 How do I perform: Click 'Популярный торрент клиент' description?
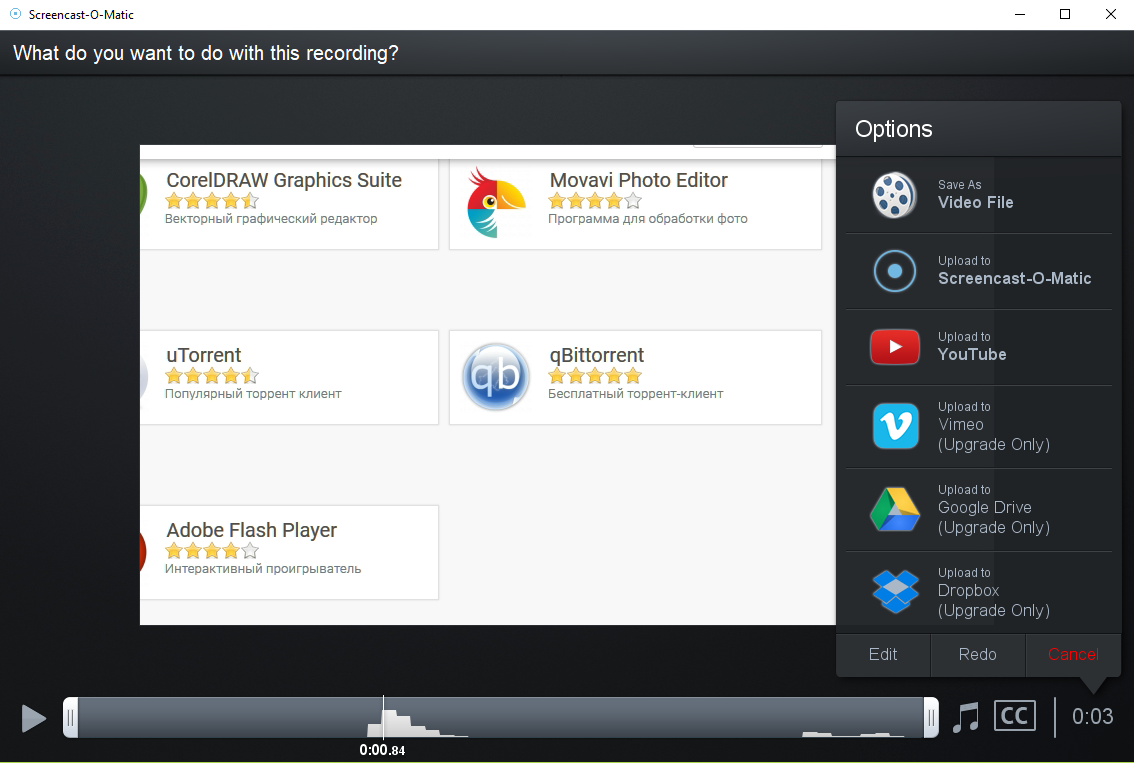[253, 393]
